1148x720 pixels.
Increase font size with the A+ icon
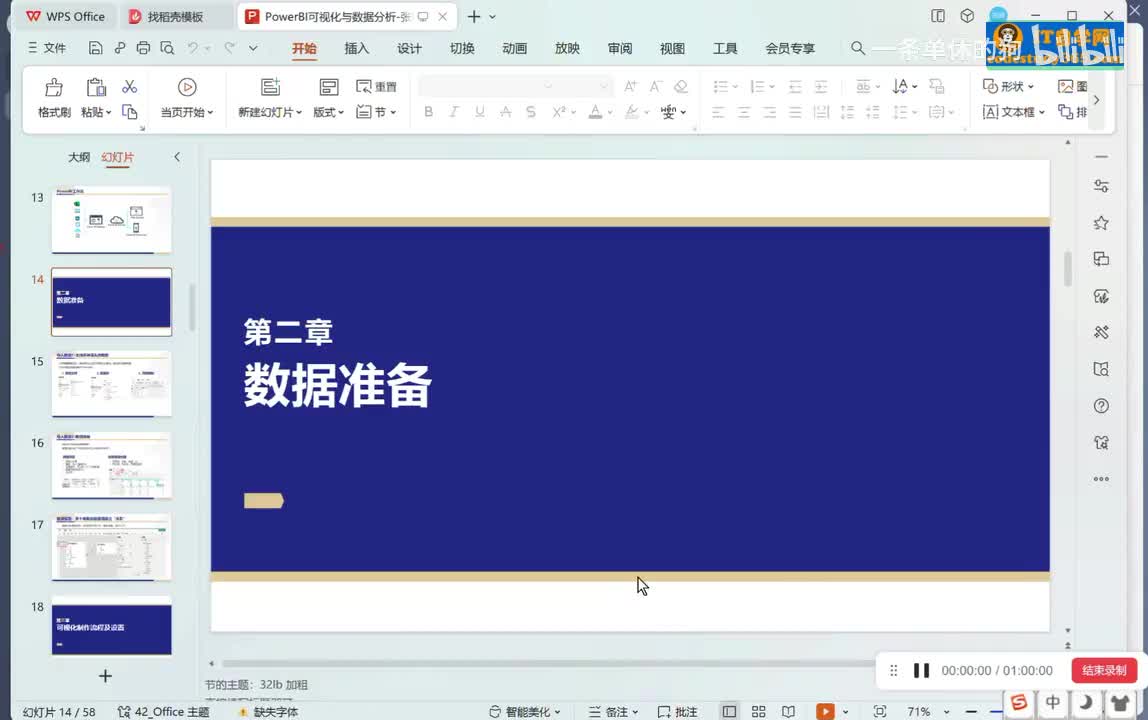click(x=630, y=86)
